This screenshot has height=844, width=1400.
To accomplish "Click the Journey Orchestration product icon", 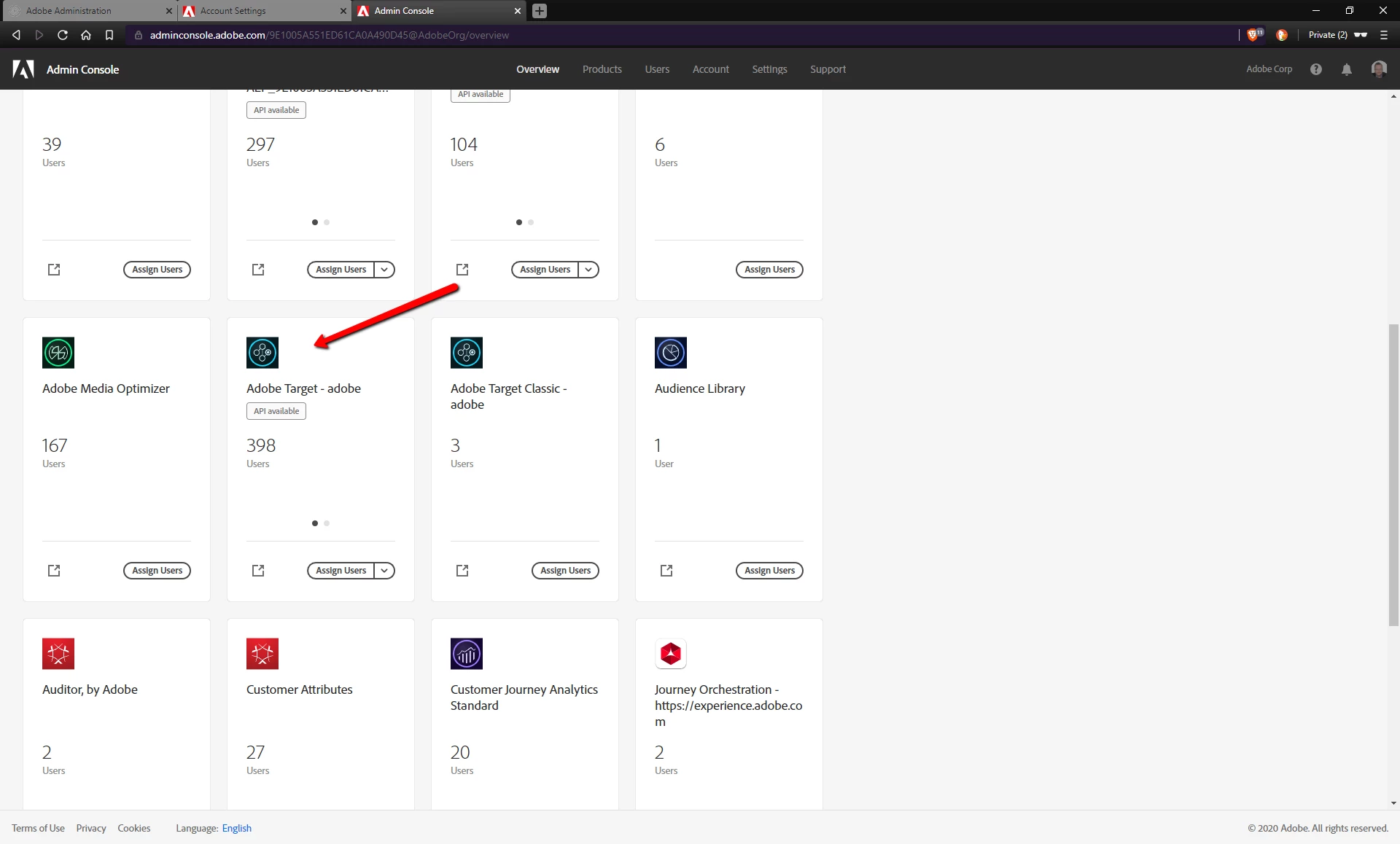I will (x=671, y=654).
